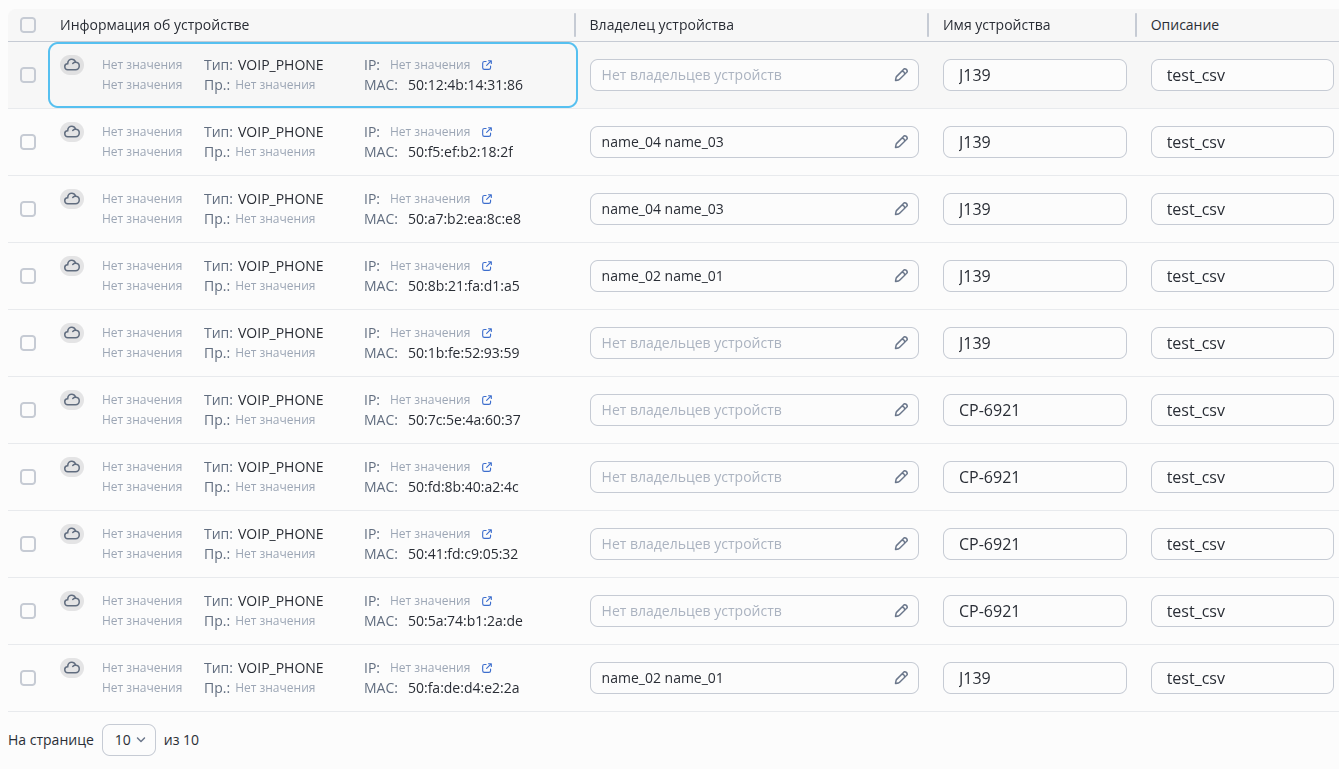
Task: Open IP external link for MAC 50:f5:ef:b2:18:2f
Action: click(x=487, y=132)
